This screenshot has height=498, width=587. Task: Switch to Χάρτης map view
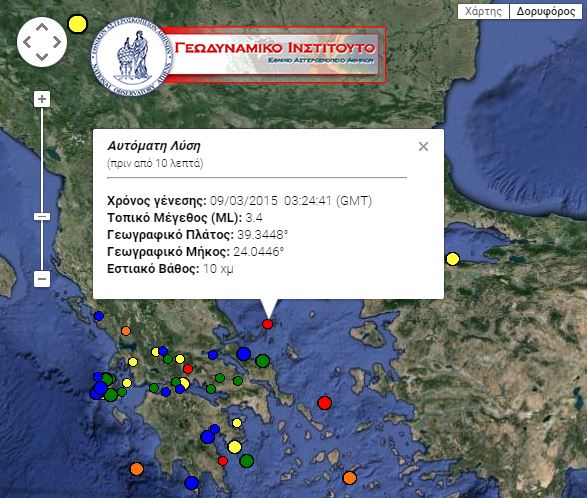483,12
